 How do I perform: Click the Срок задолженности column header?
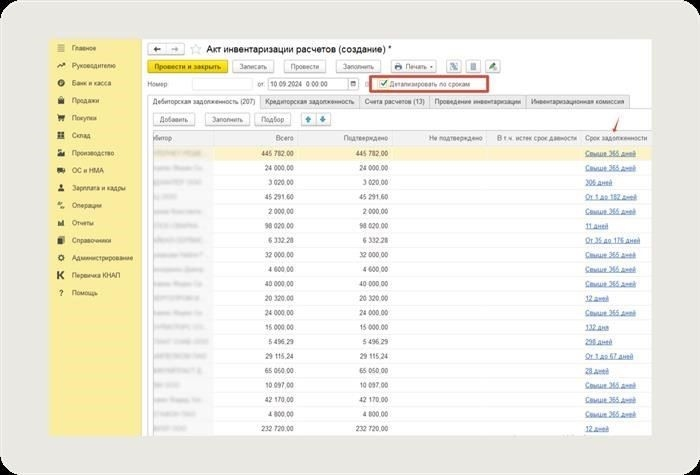coord(616,138)
